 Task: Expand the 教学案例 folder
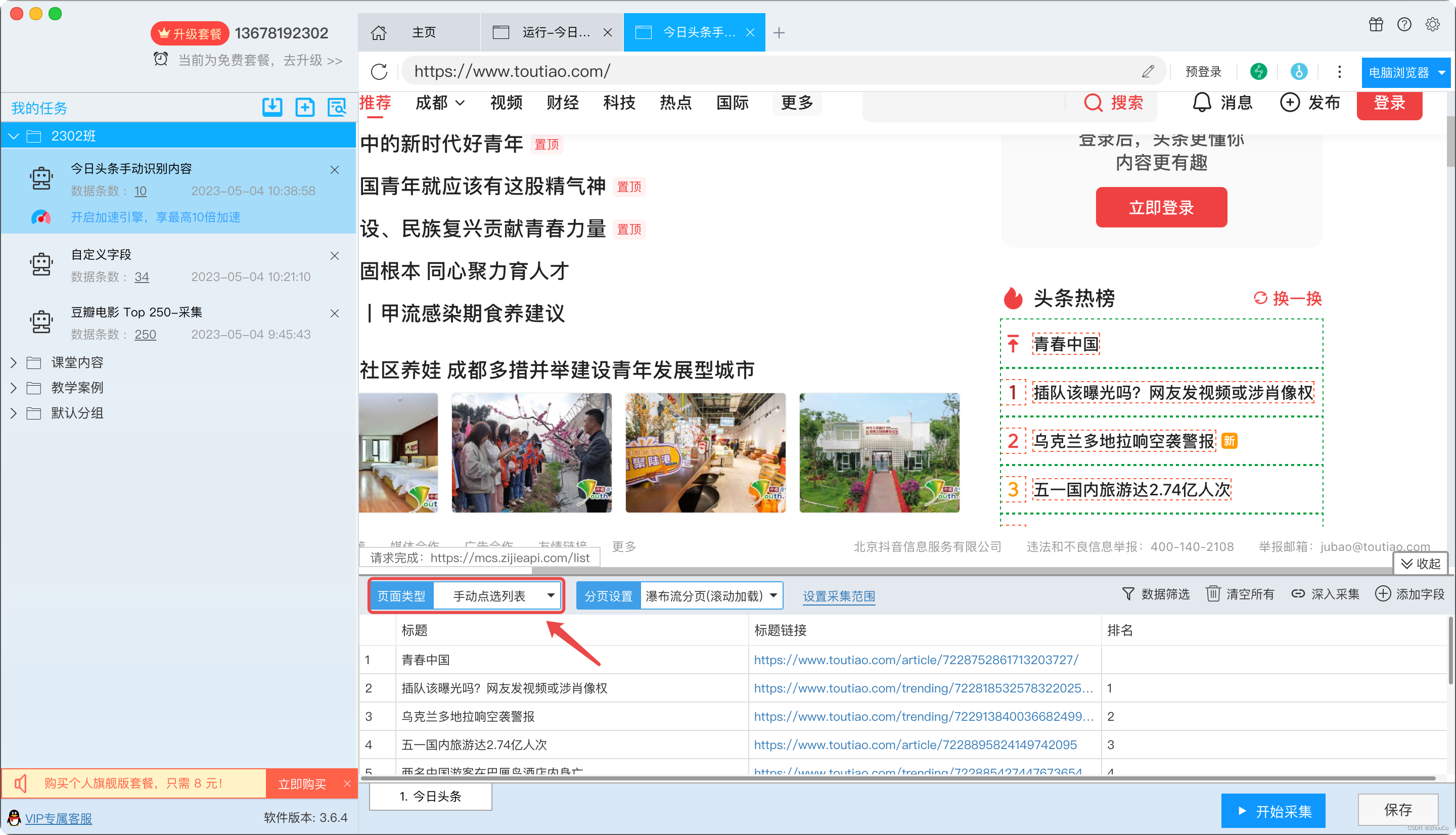click(13, 388)
